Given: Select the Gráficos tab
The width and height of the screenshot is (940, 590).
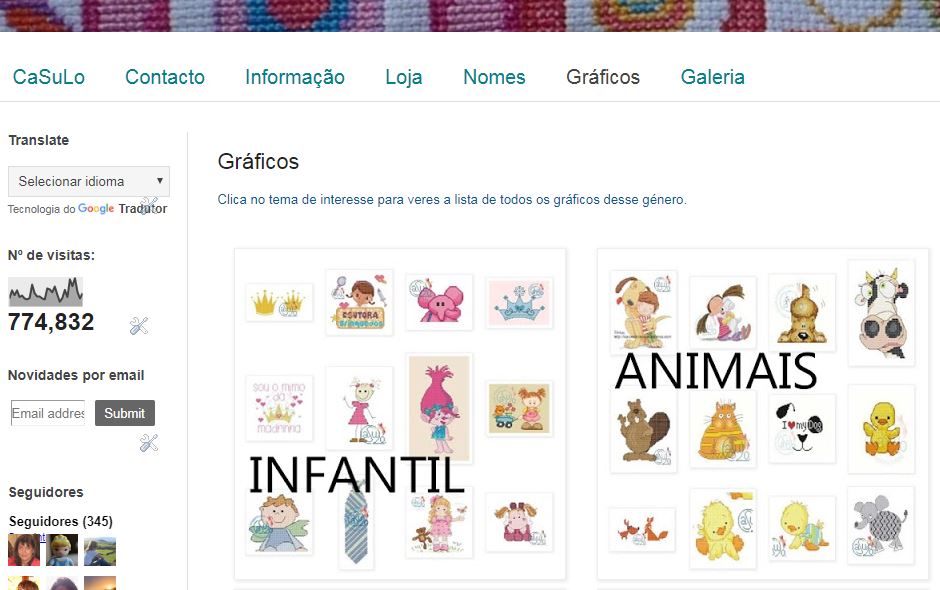Looking at the screenshot, I should point(603,77).
